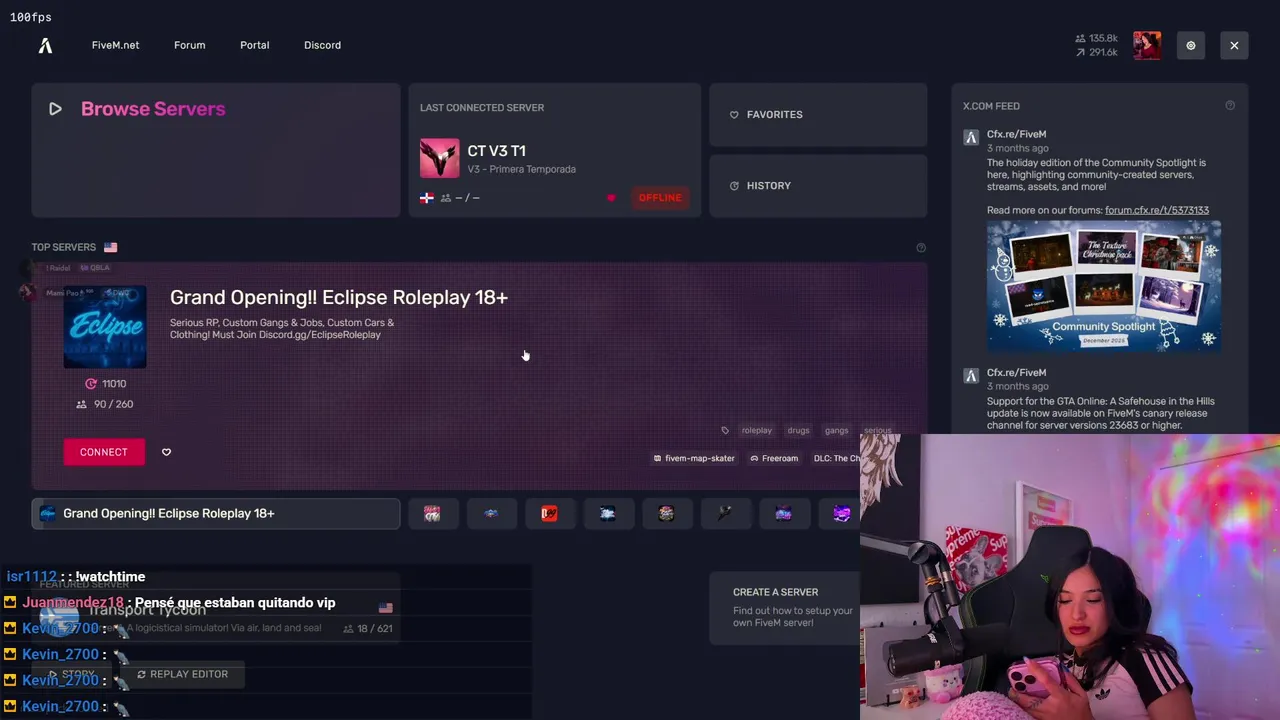The width and height of the screenshot is (1280, 720).
Task: Click the gangs tag
Action: click(x=836, y=430)
